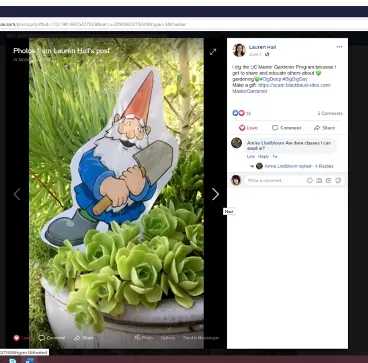Image resolution: width=368 pixels, height=363 pixels.
Task: Click your profile avatar beside the comment box
Action: pyautogui.click(x=236, y=180)
